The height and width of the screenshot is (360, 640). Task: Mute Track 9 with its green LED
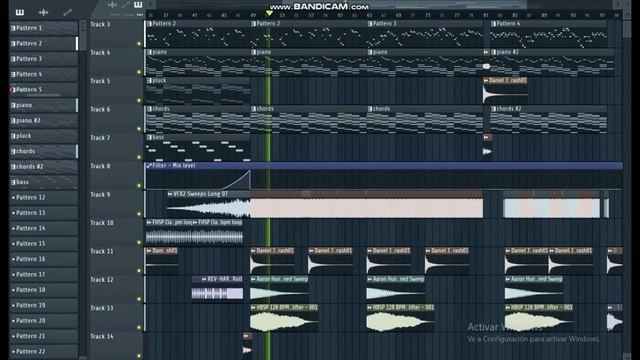pyautogui.click(x=139, y=213)
